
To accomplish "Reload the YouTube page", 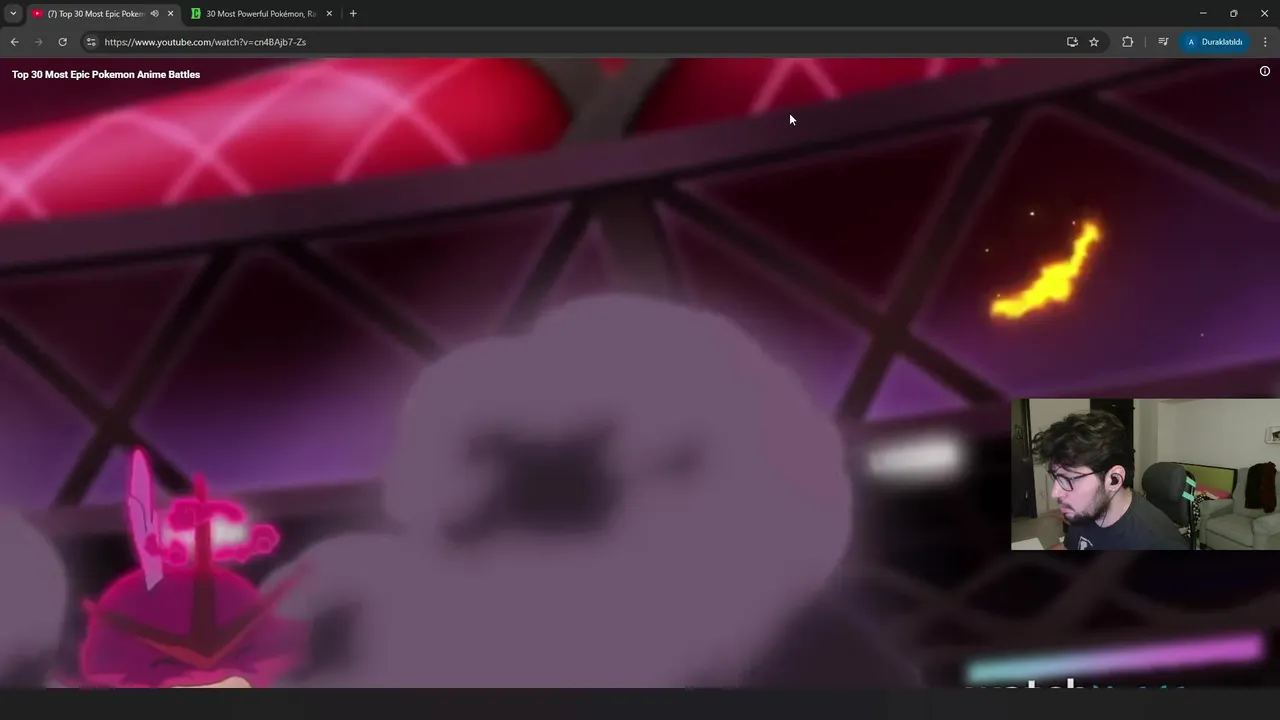I will (x=62, y=42).
